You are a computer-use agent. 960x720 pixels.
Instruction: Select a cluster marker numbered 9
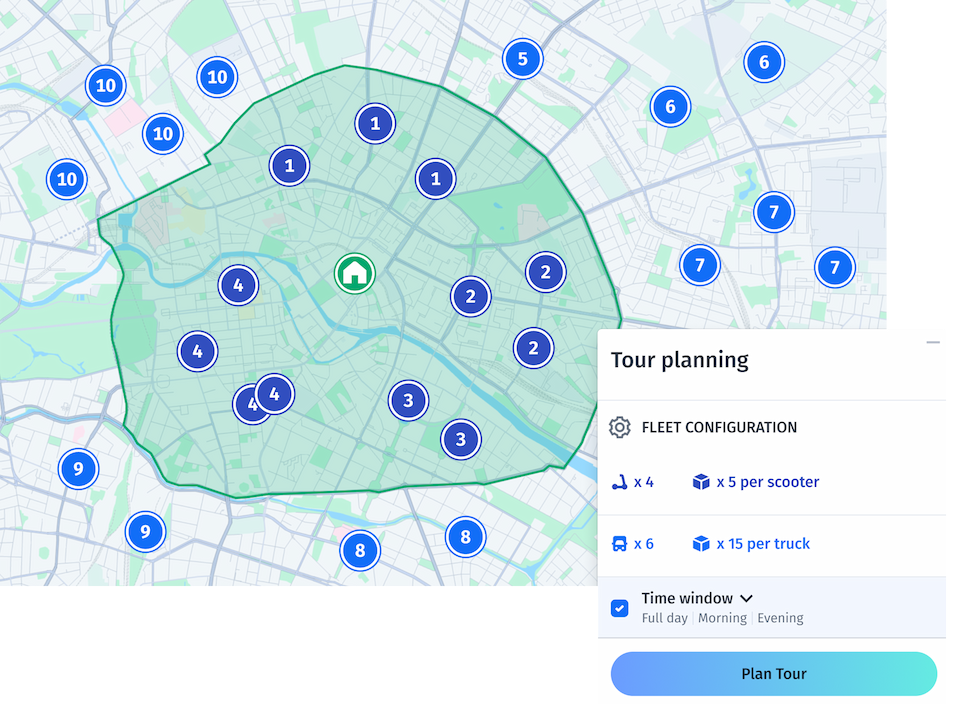[78, 468]
